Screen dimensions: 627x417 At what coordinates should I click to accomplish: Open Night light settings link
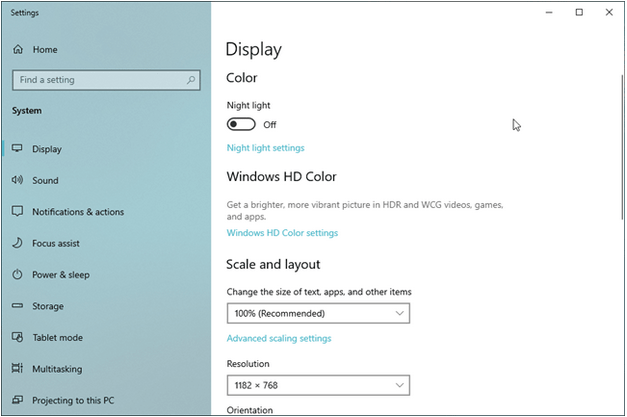[266, 148]
